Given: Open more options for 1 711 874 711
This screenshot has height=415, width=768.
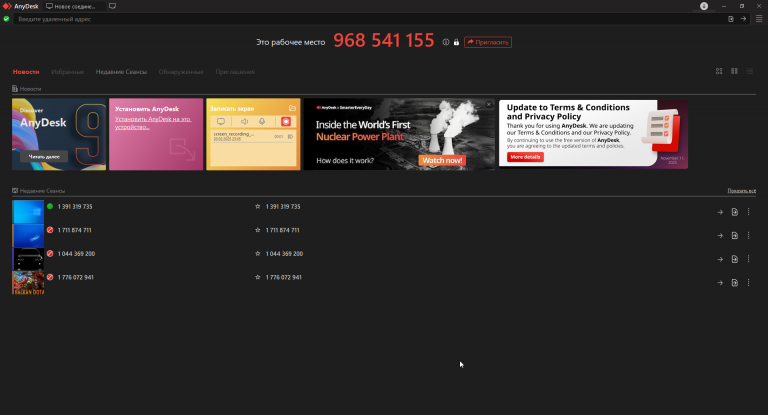Looking at the screenshot, I should point(748,235).
